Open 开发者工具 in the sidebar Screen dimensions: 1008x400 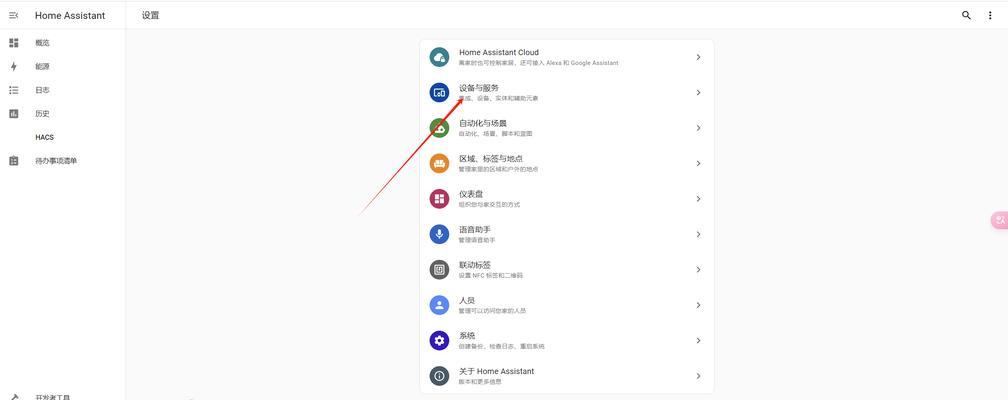[x=53, y=397]
